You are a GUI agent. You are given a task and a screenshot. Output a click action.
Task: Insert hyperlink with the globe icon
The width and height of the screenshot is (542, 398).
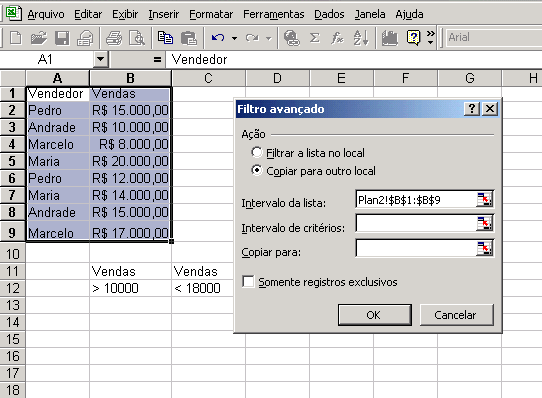[x=291, y=38]
